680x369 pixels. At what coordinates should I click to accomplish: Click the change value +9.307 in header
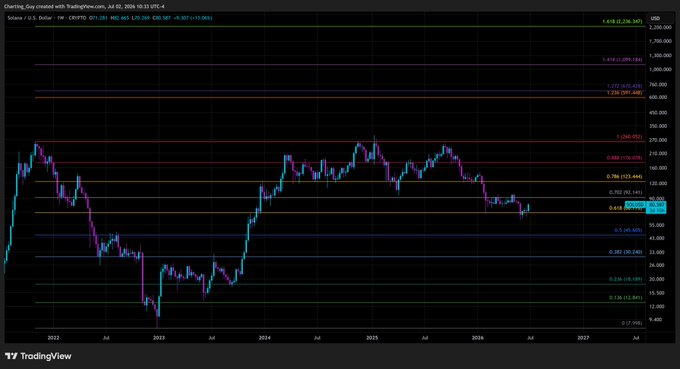pos(182,18)
